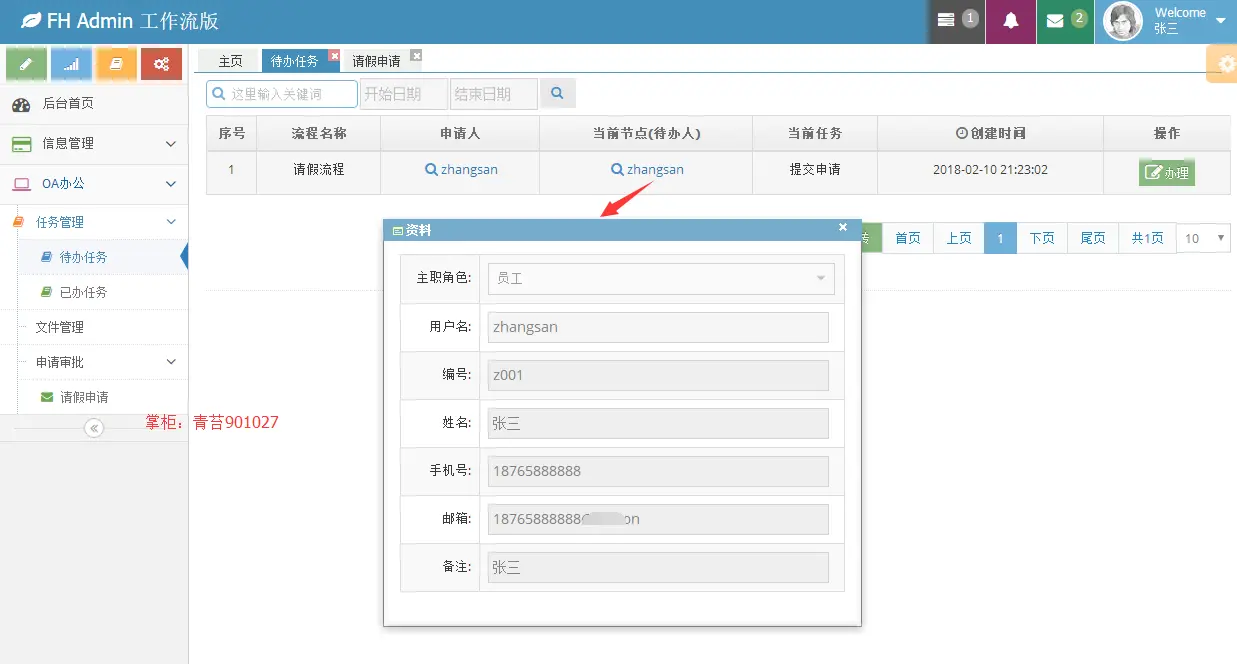Click the green 办理 button

pos(1167,172)
